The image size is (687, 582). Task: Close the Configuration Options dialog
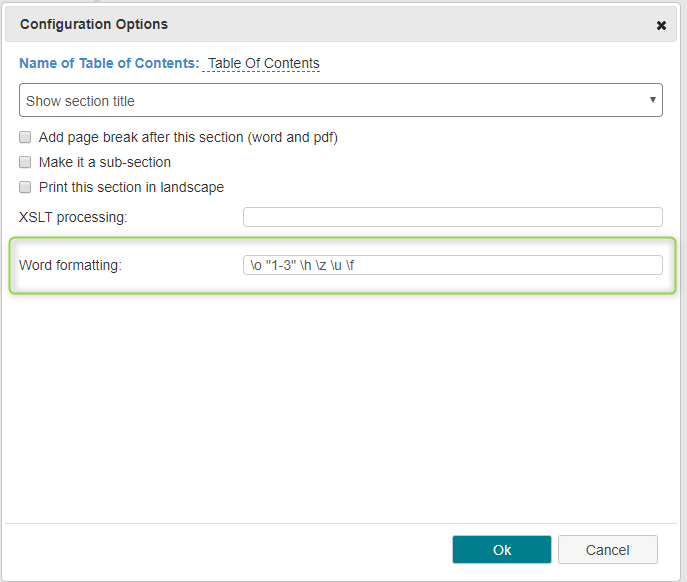point(661,25)
